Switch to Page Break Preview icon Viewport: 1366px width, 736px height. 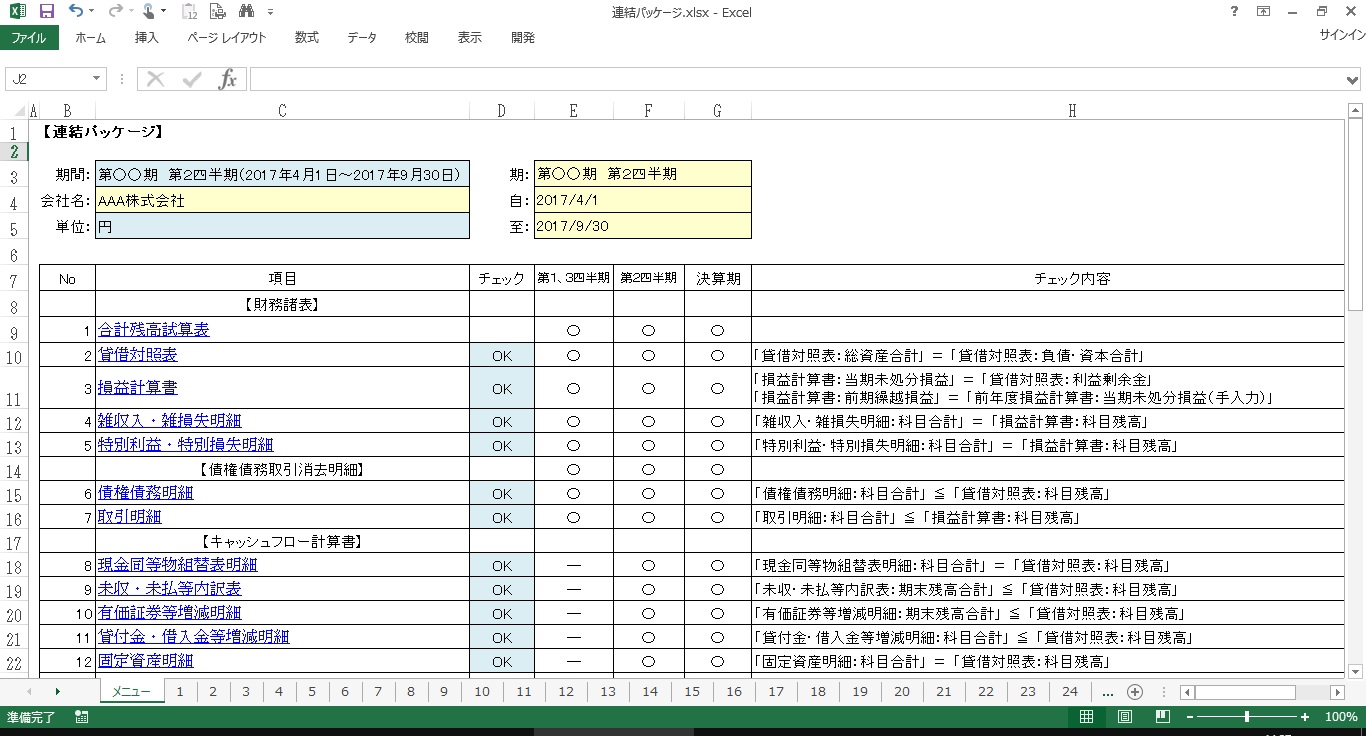pyautogui.click(x=1161, y=716)
